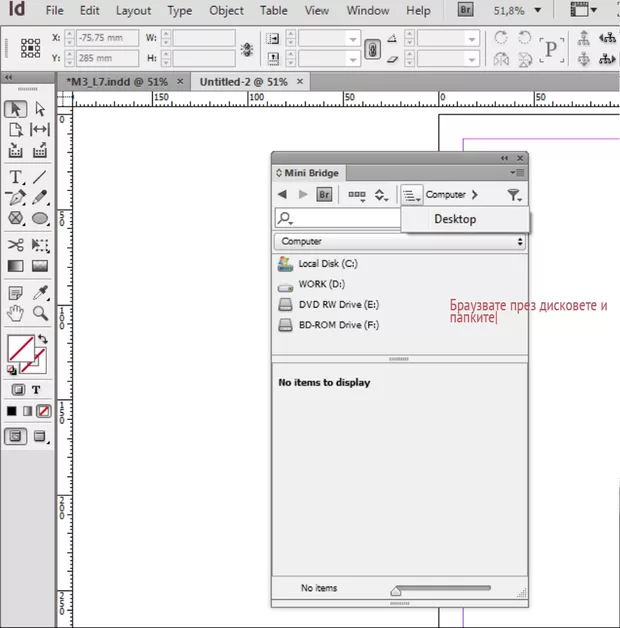Select the Pencil tool
620x628 pixels.
[x=41, y=197]
